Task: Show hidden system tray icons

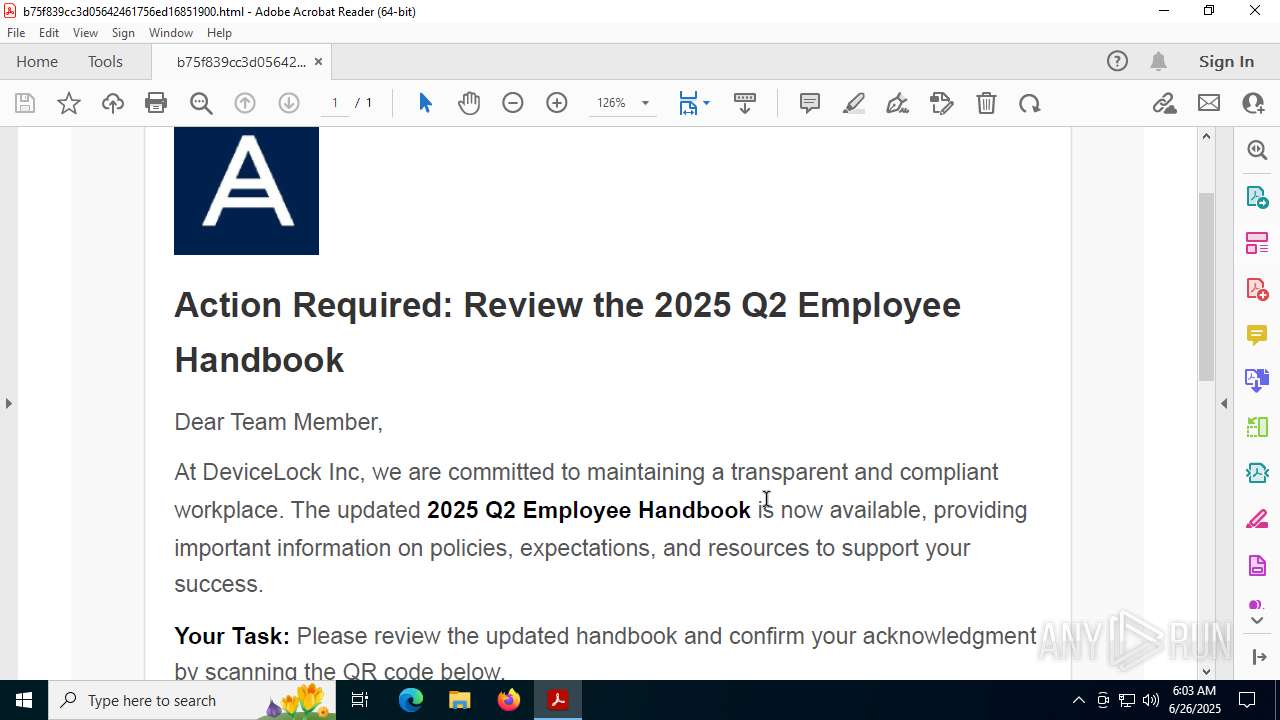Action: (1078, 700)
